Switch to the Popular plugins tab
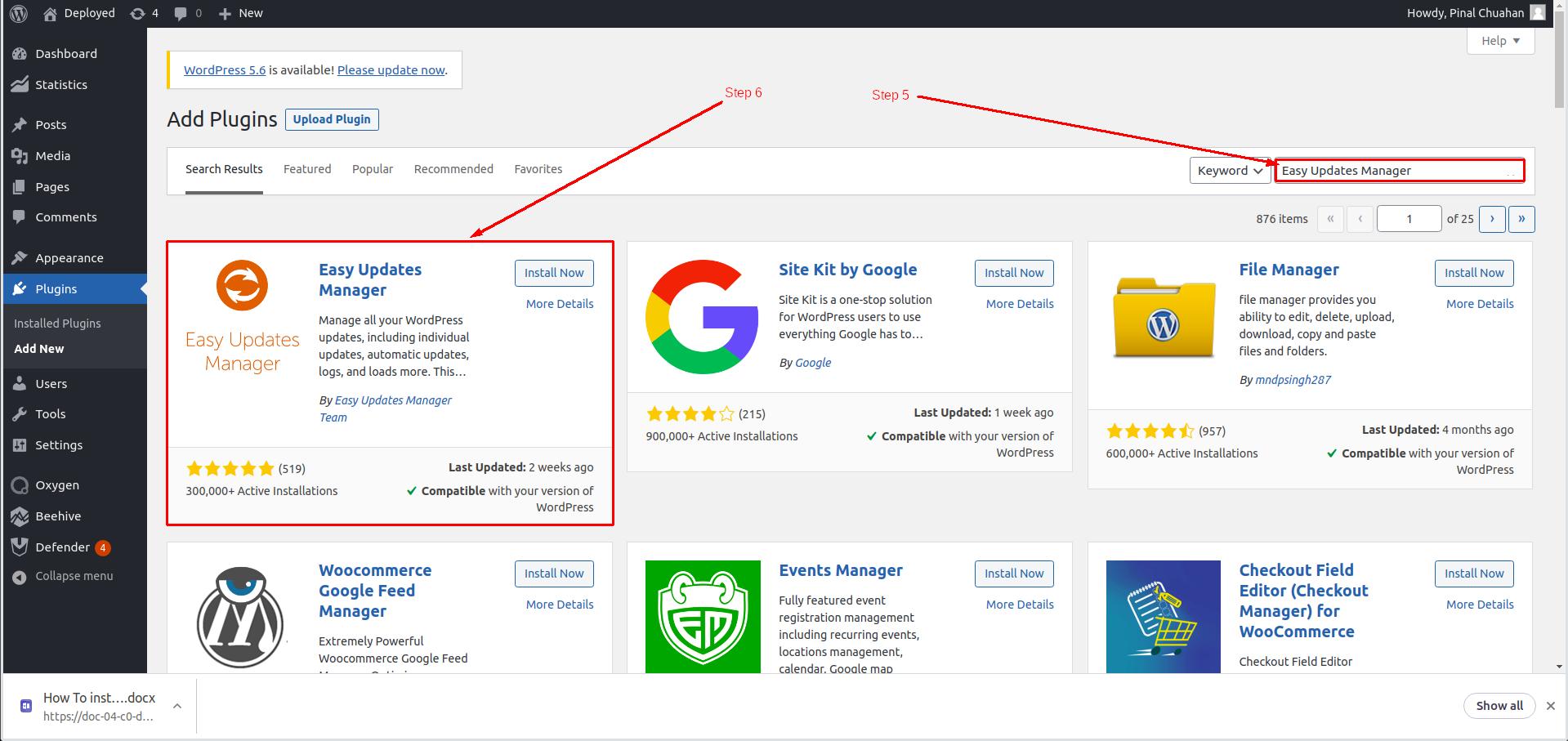 click(x=373, y=169)
